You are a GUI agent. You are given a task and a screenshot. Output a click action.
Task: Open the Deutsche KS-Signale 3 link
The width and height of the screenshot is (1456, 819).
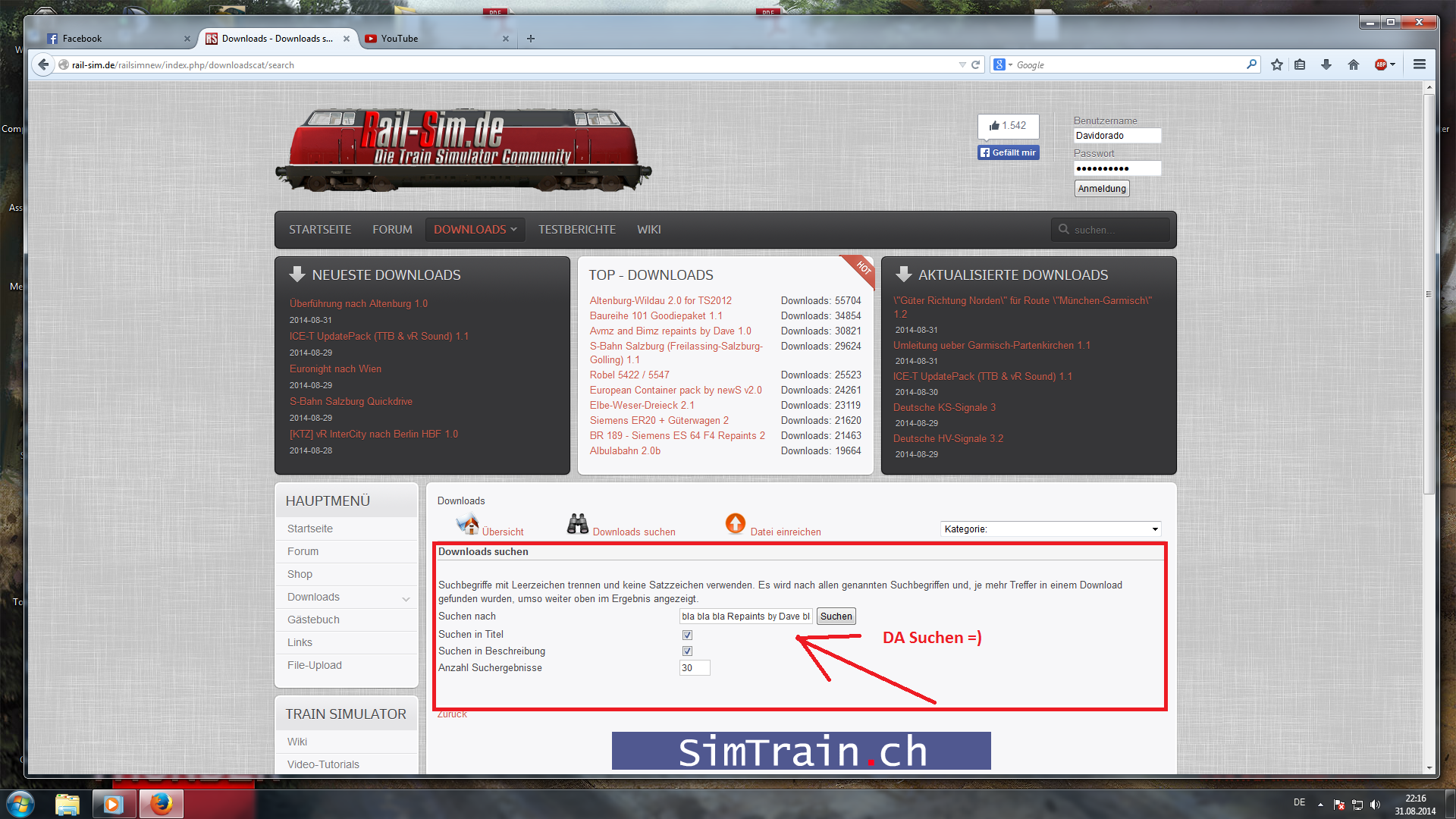click(x=944, y=408)
